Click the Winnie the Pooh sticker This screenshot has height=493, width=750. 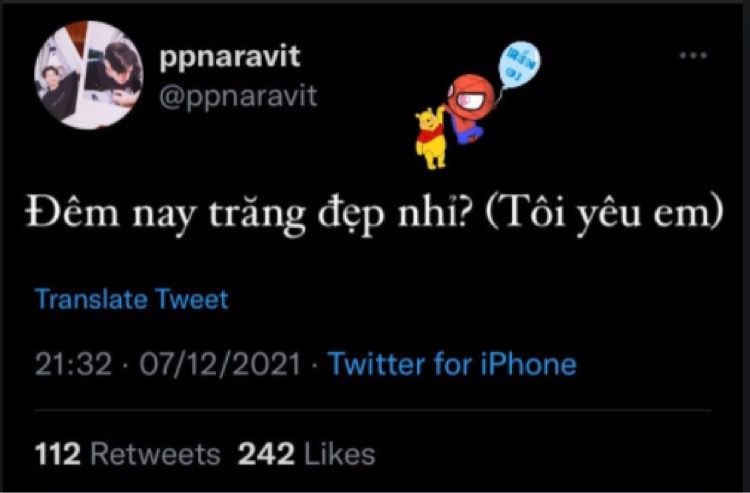(x=432, y=138)
